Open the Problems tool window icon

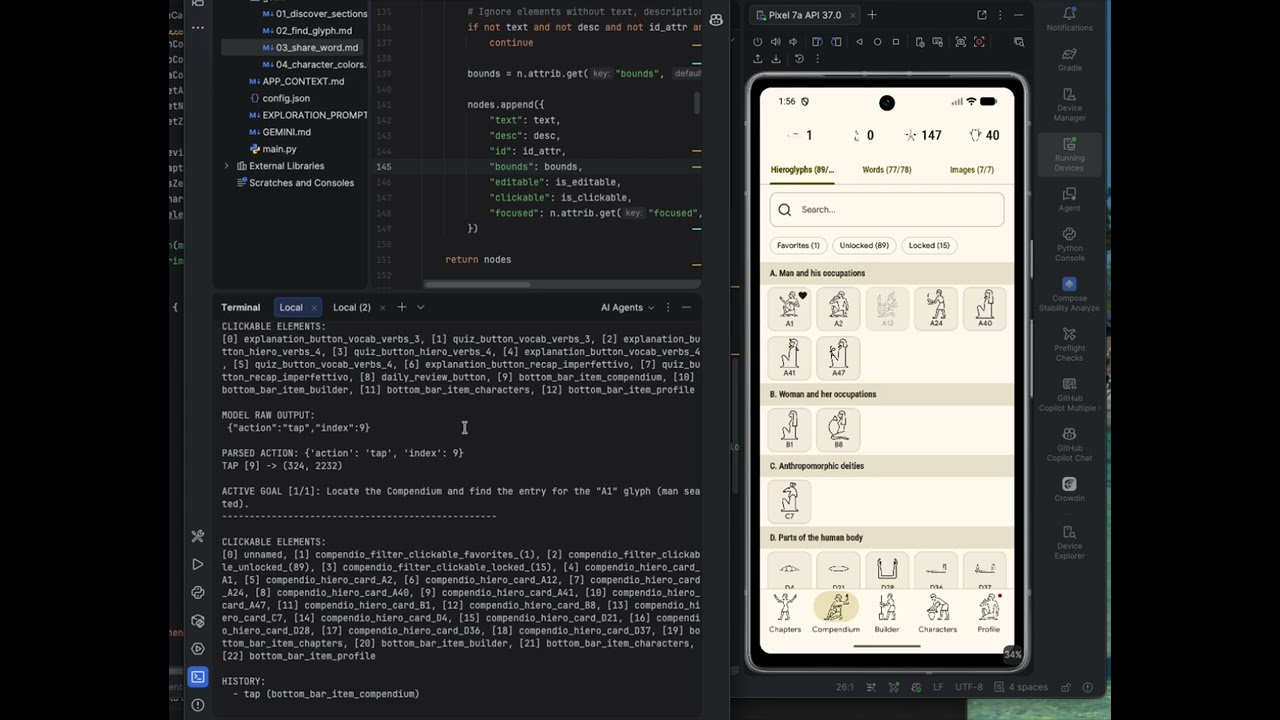pos(198,705)
